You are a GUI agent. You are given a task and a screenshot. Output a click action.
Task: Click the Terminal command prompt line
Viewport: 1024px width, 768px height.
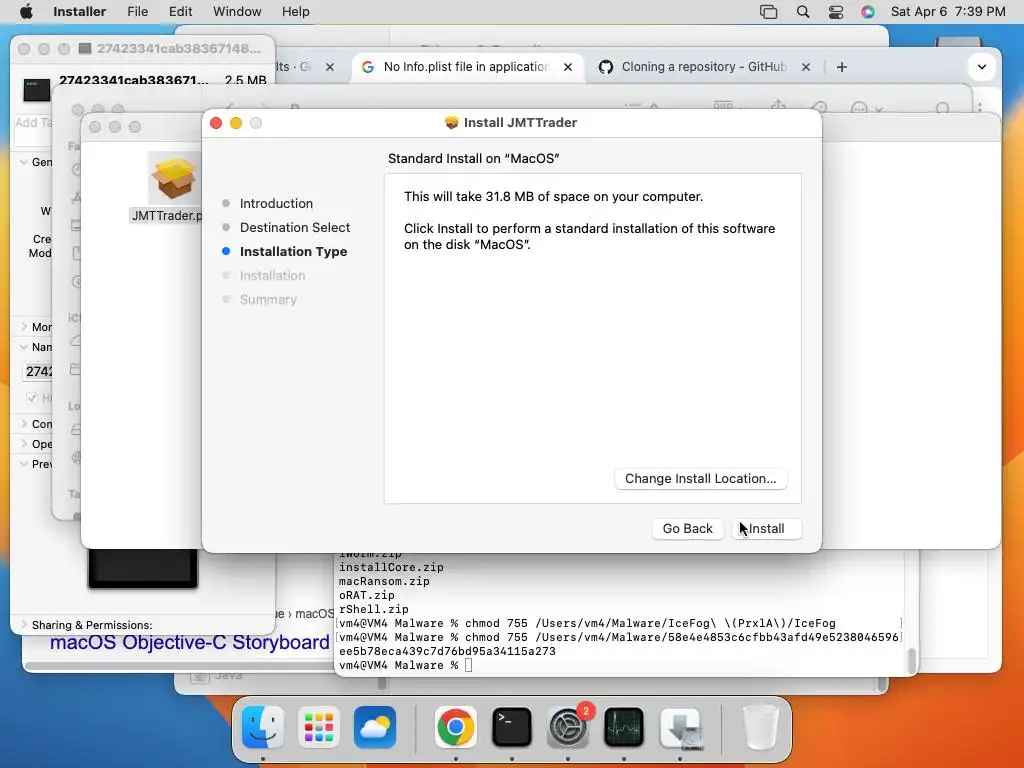click(405, 665)
